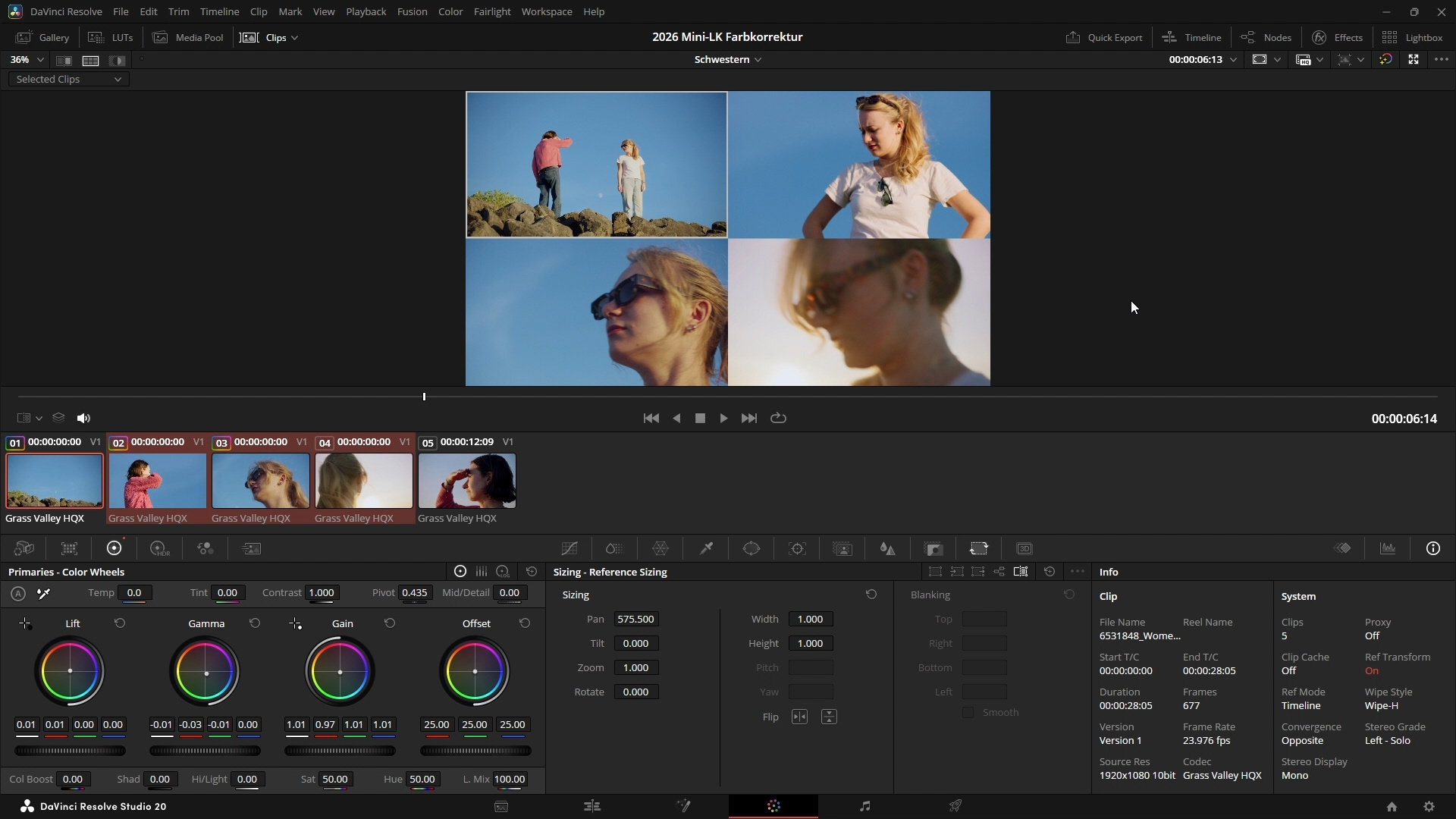Viewport: 1456px width, 819px height.
Task: Open the Scopes panel icon
Action: pyautogui.click(x=1388, y=548)
